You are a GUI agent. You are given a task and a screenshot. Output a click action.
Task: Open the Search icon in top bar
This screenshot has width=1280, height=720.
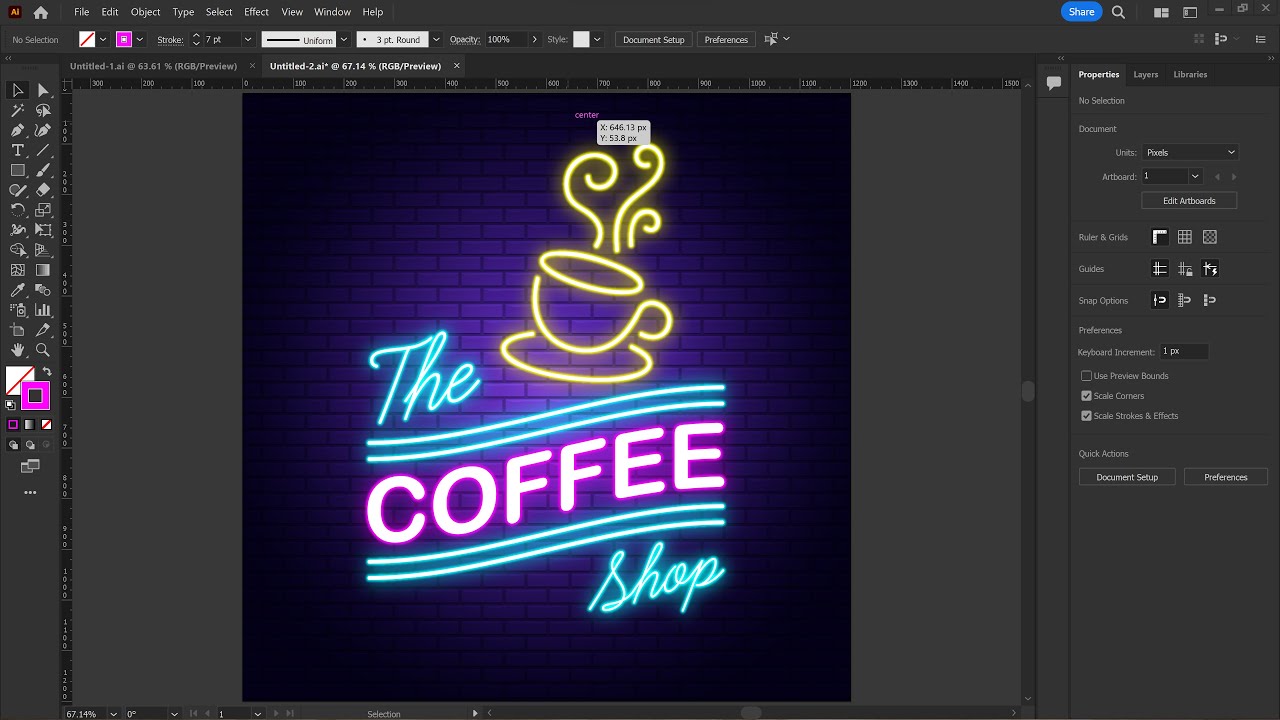[1119, 12]
